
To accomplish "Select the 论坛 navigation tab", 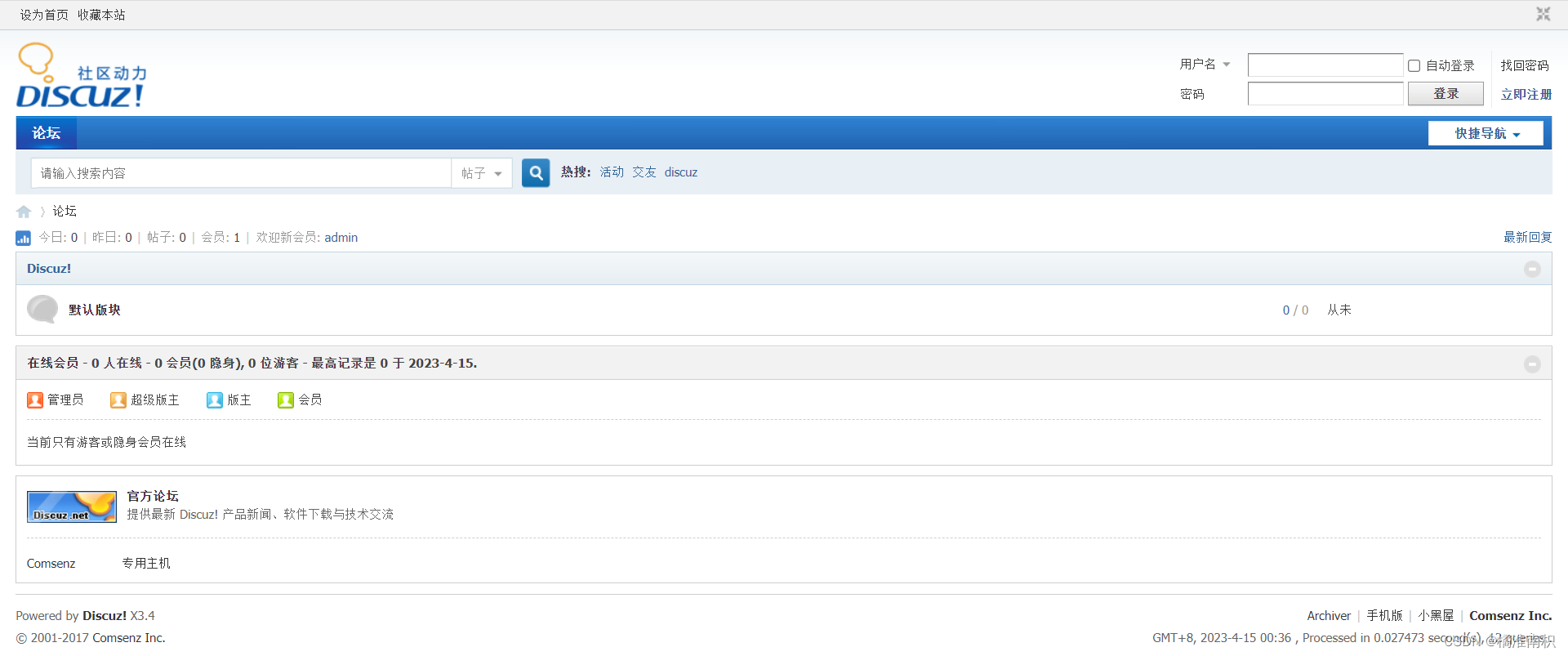I will pos(47,133).
